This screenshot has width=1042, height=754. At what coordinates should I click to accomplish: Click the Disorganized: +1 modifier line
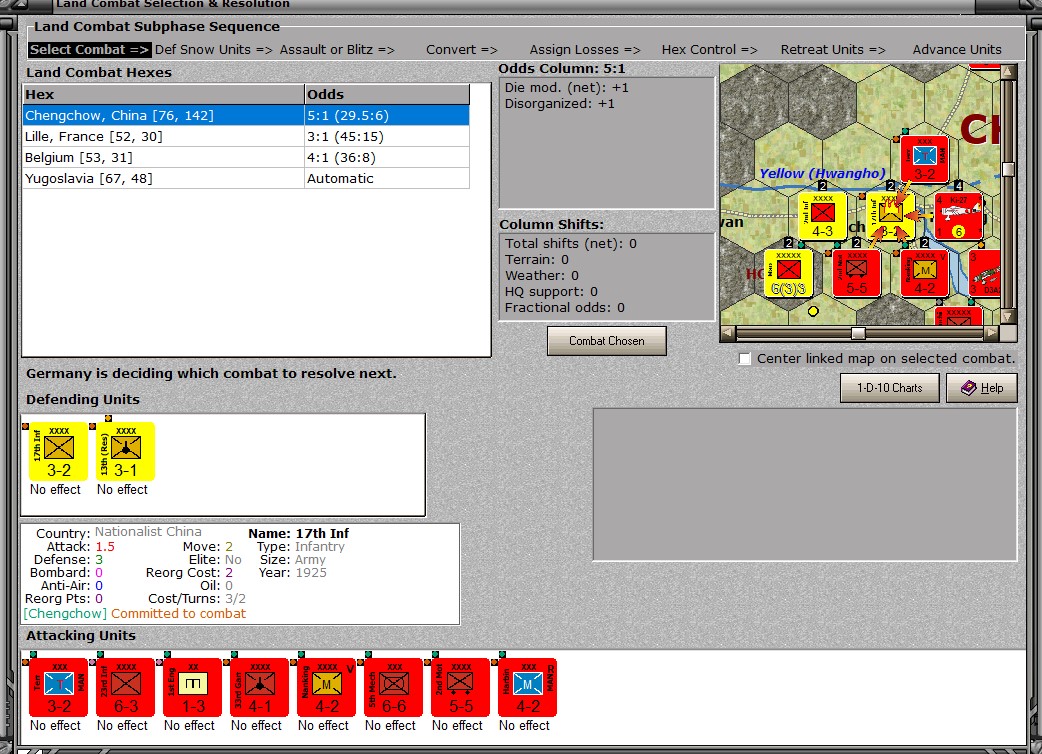(x=560, y=104)
